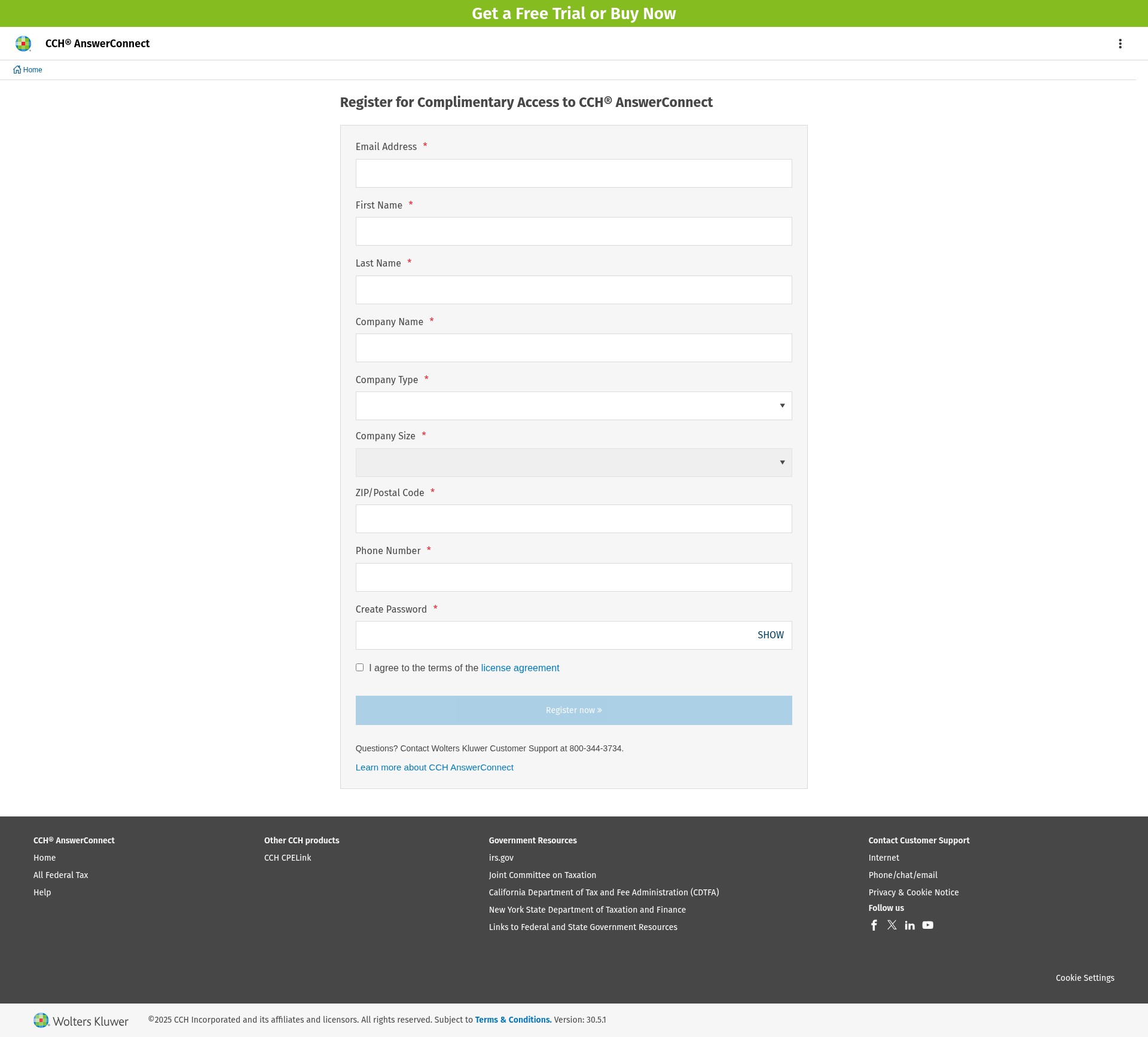Open the California CDTFA footer link

604,892
